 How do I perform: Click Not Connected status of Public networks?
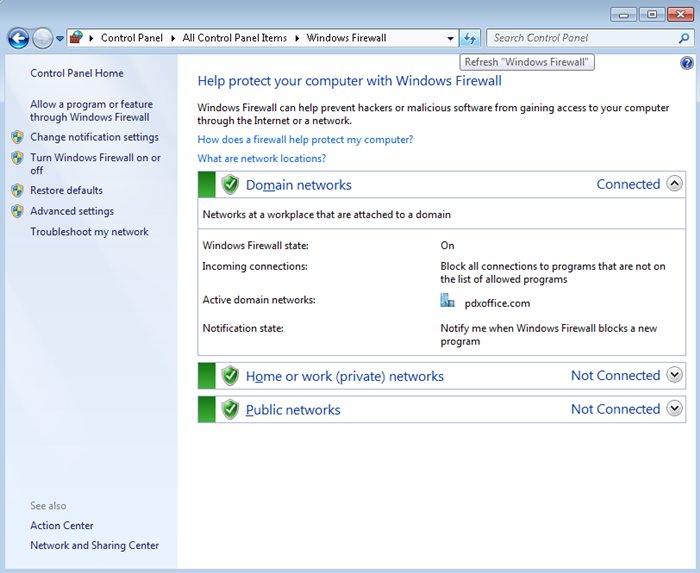coord(615,409)
